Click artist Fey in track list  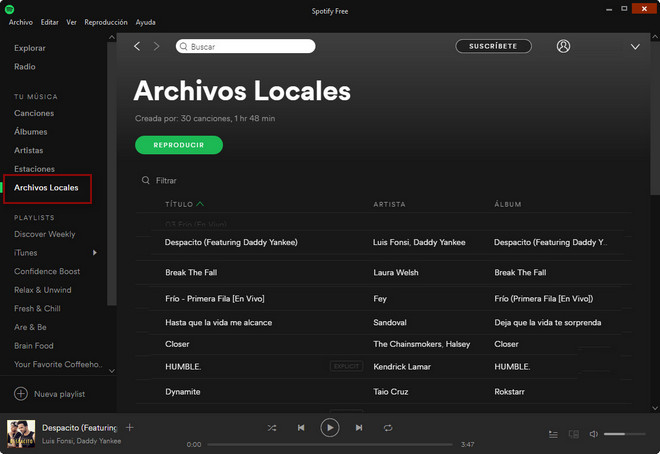point(380,299)
